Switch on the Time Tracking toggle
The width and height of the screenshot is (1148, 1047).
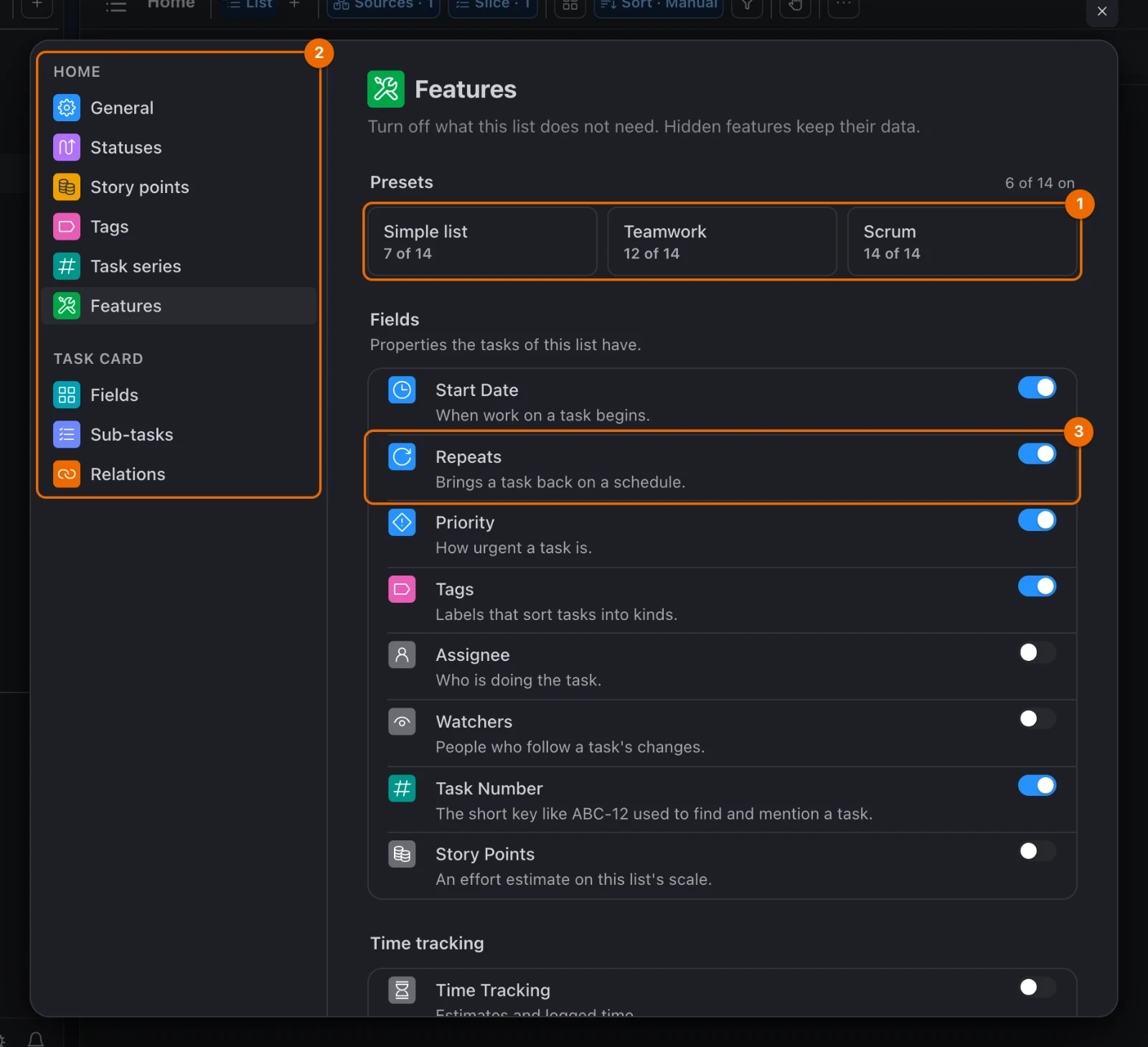(x=1037, y=987)
